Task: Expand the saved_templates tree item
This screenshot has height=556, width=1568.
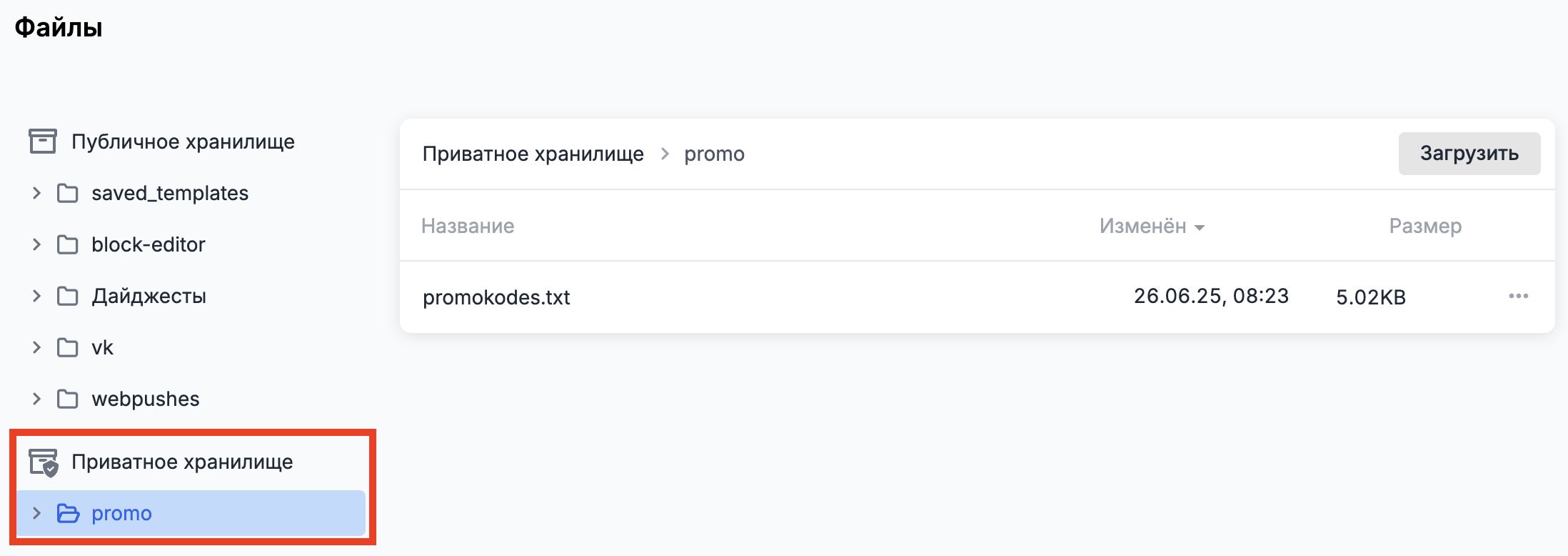Action: point(36,193)
